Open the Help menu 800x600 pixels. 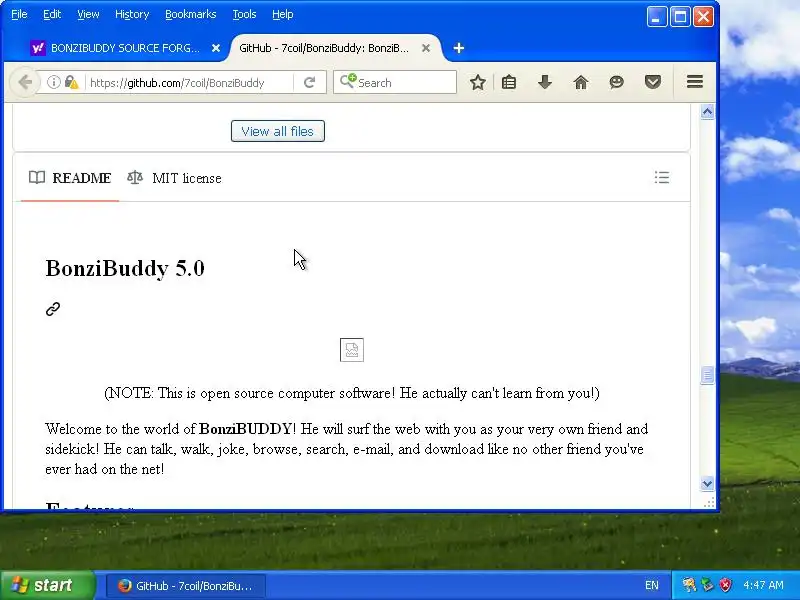pos(283,14)
